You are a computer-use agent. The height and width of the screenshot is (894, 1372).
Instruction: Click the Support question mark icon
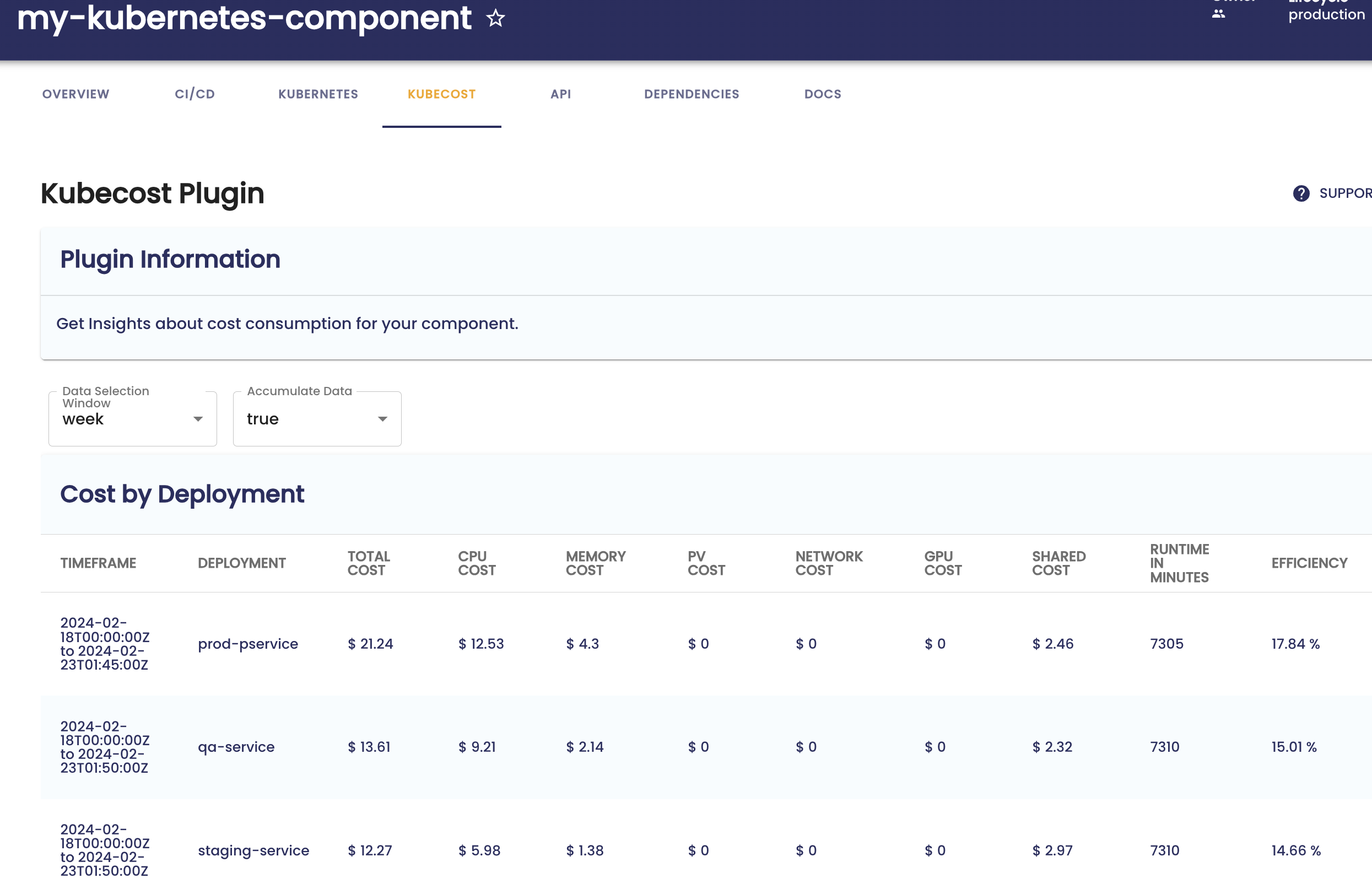(1301, 193)
